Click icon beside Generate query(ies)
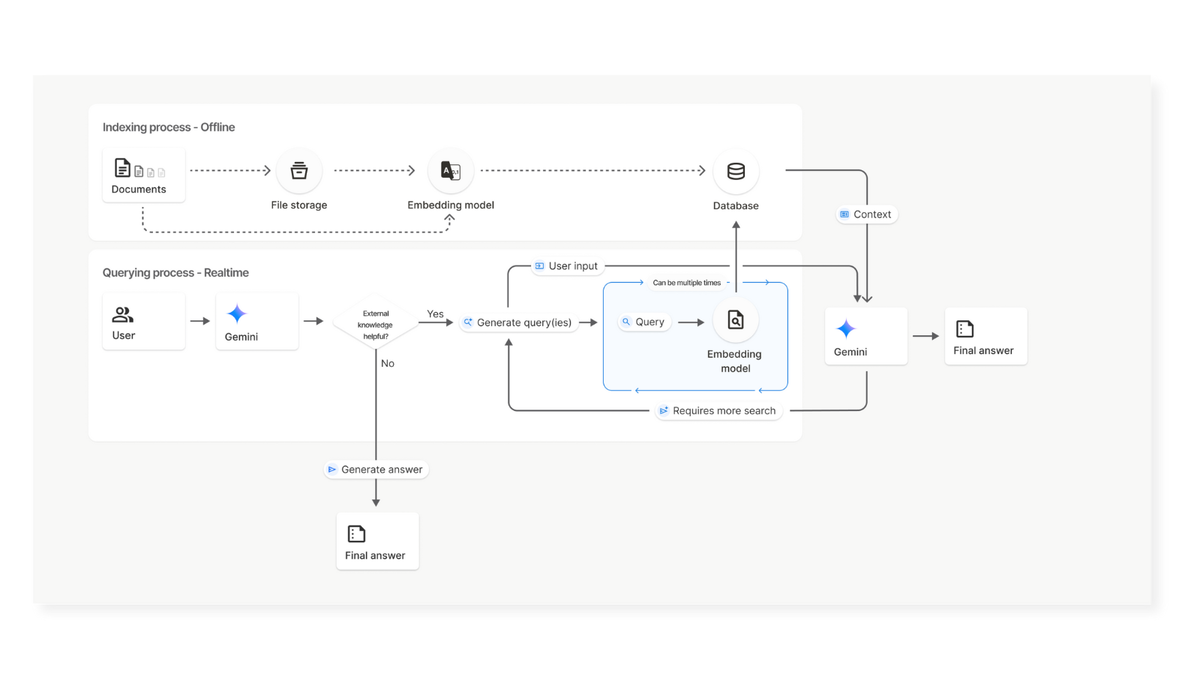This screenshot has height=675, width=1200. pyautogui.click(x=468, y=322)
